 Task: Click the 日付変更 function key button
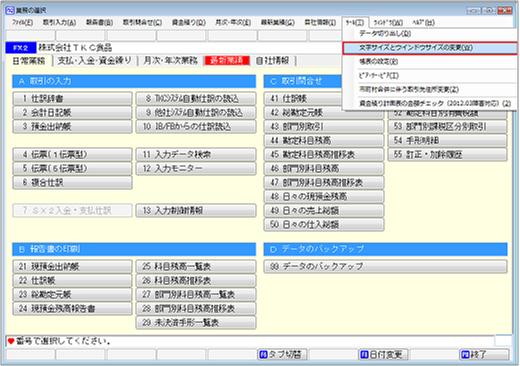coord(383,354)
